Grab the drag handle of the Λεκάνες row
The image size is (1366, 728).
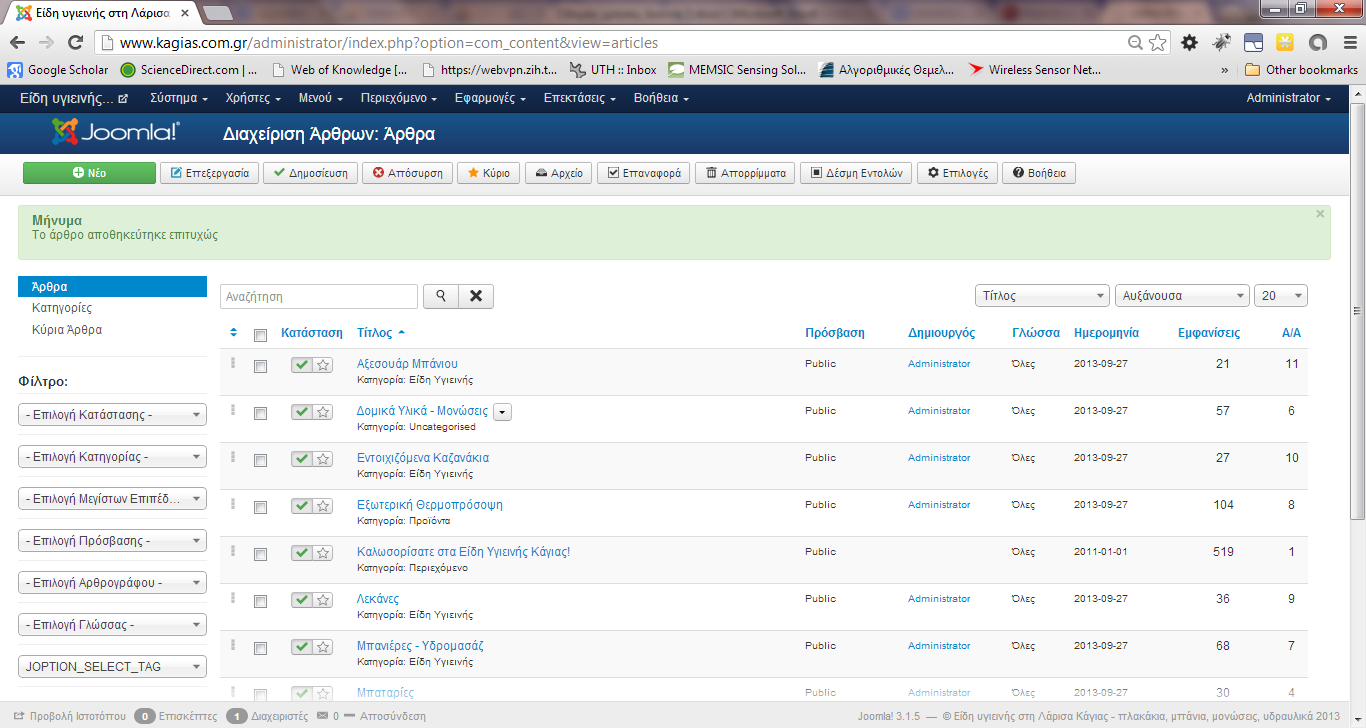pyautogui.click(x=233, y=598)
